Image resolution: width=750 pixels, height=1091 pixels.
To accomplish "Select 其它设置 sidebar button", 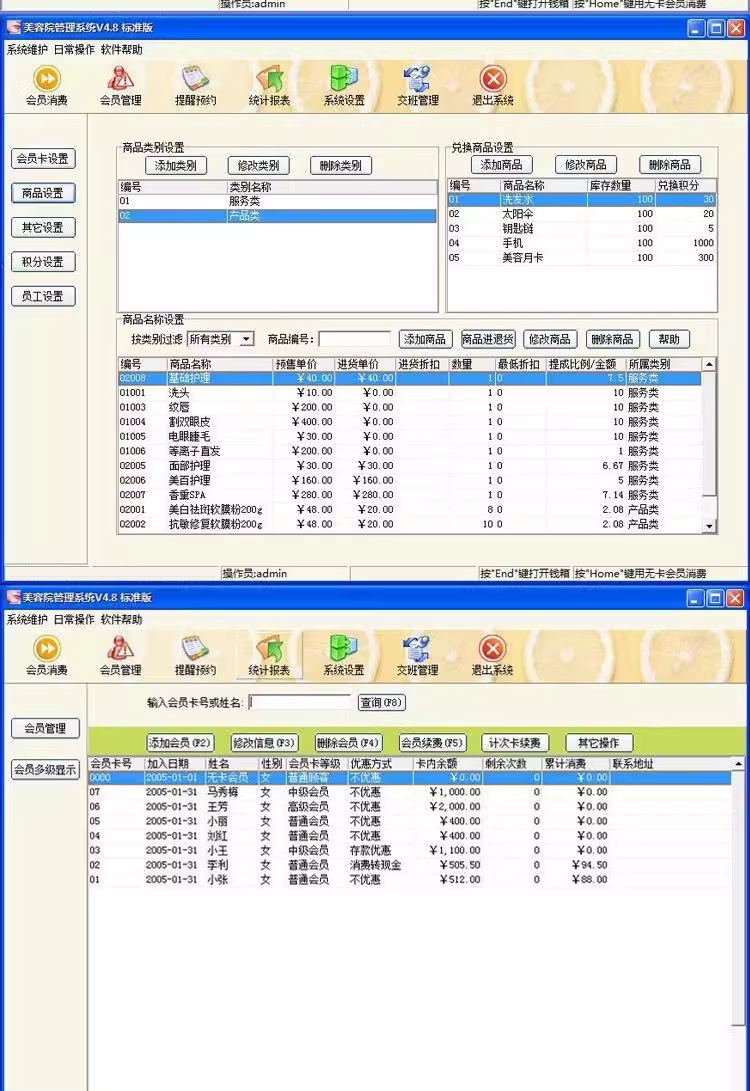I will pos(43,228).
